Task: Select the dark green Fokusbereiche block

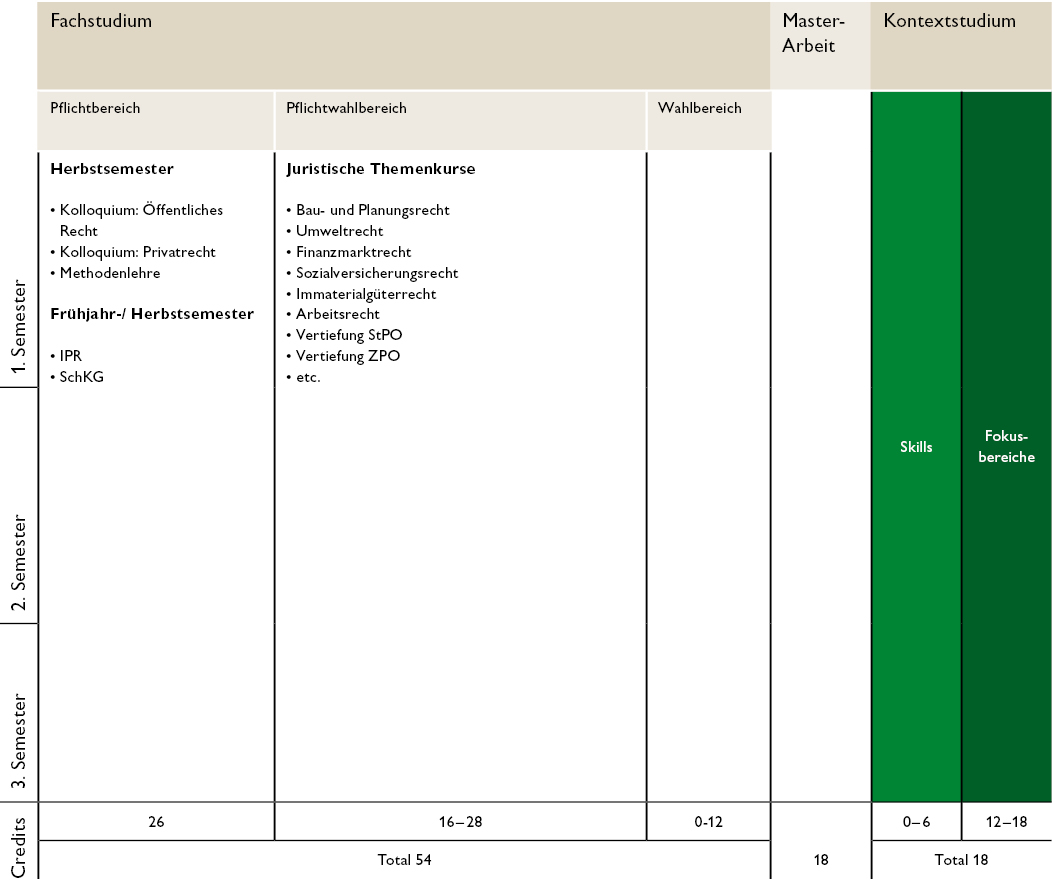Action: 1006,447
